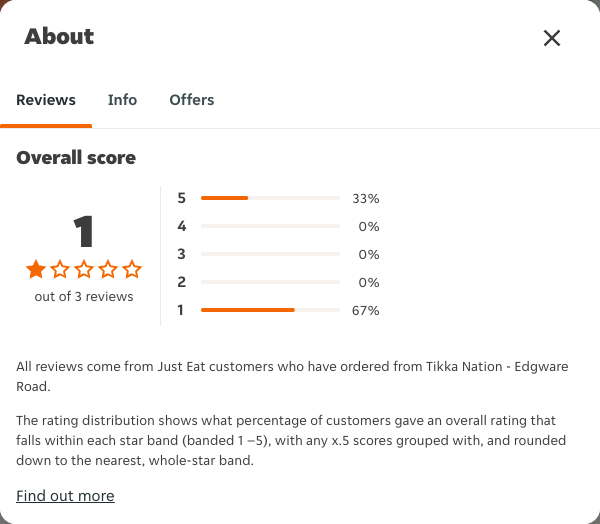The image size is (600, 524).
Task: Select the 5-star rating bar
Action: click(270, 198)
